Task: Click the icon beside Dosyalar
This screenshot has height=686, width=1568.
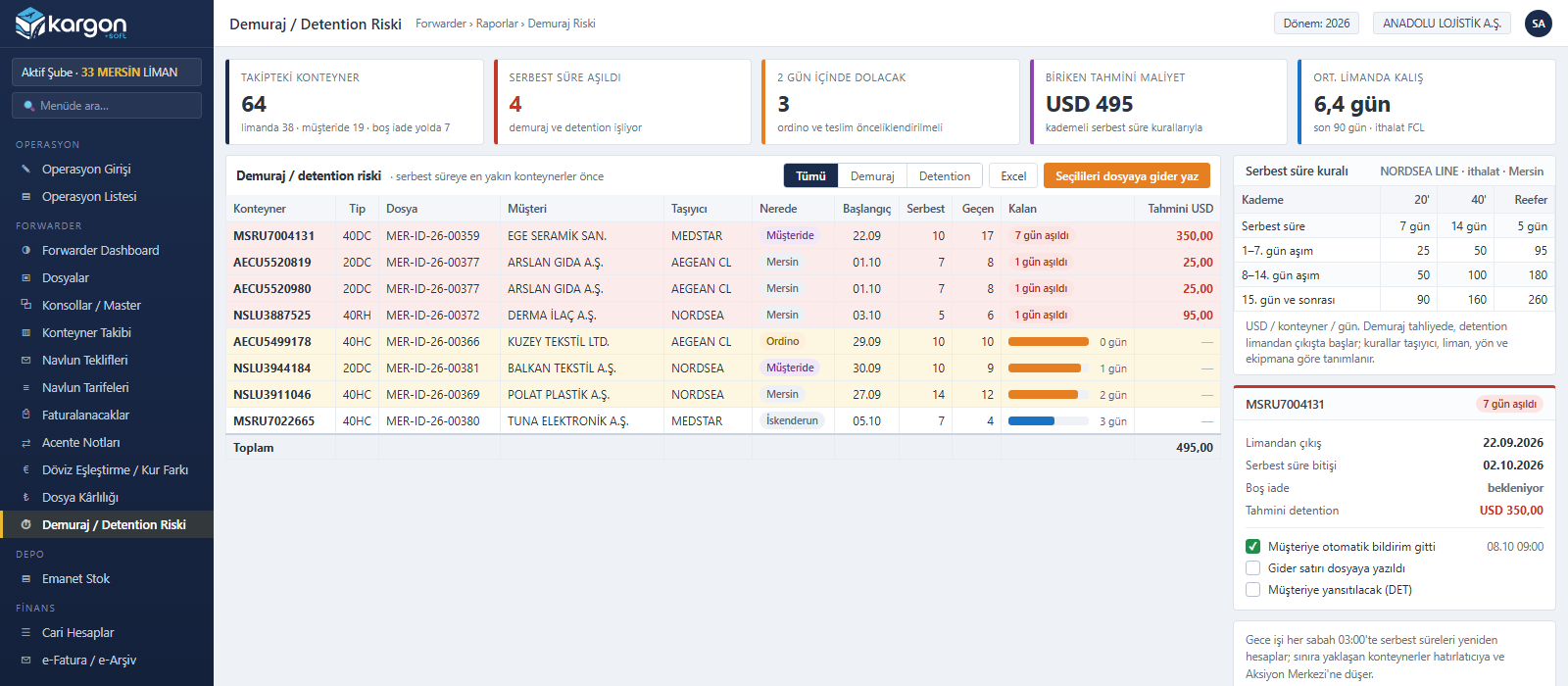Action: (26, 278)
